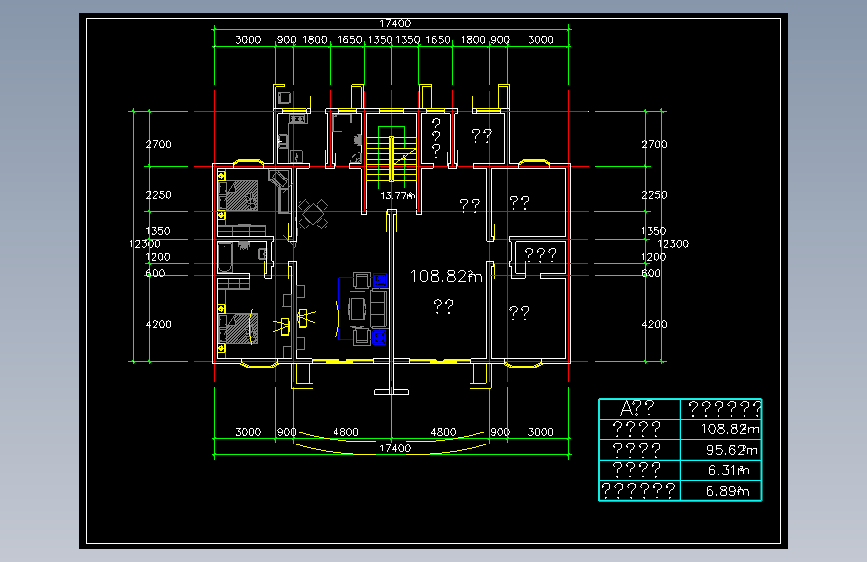Select the A?? header cell of the table

point(638,408)
